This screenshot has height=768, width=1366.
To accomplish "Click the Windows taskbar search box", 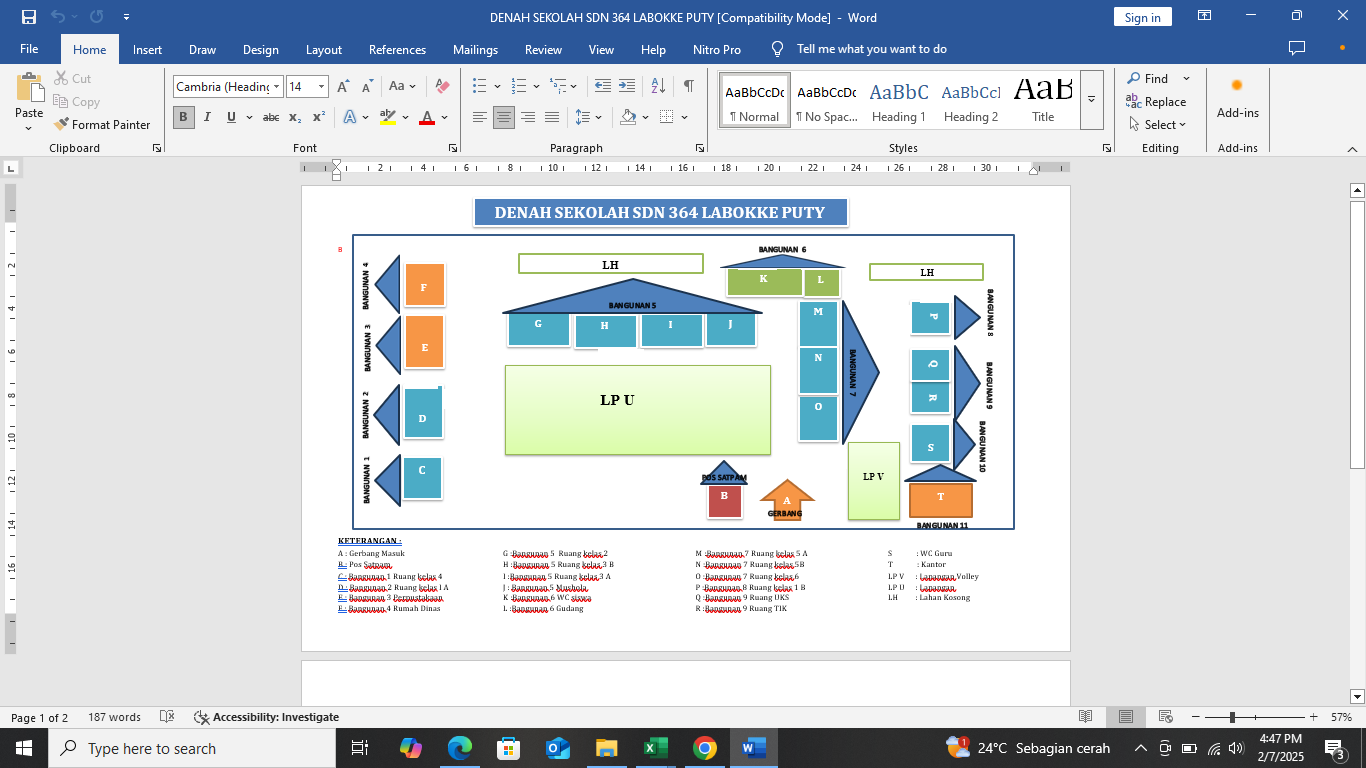I will tap(192, 748).
